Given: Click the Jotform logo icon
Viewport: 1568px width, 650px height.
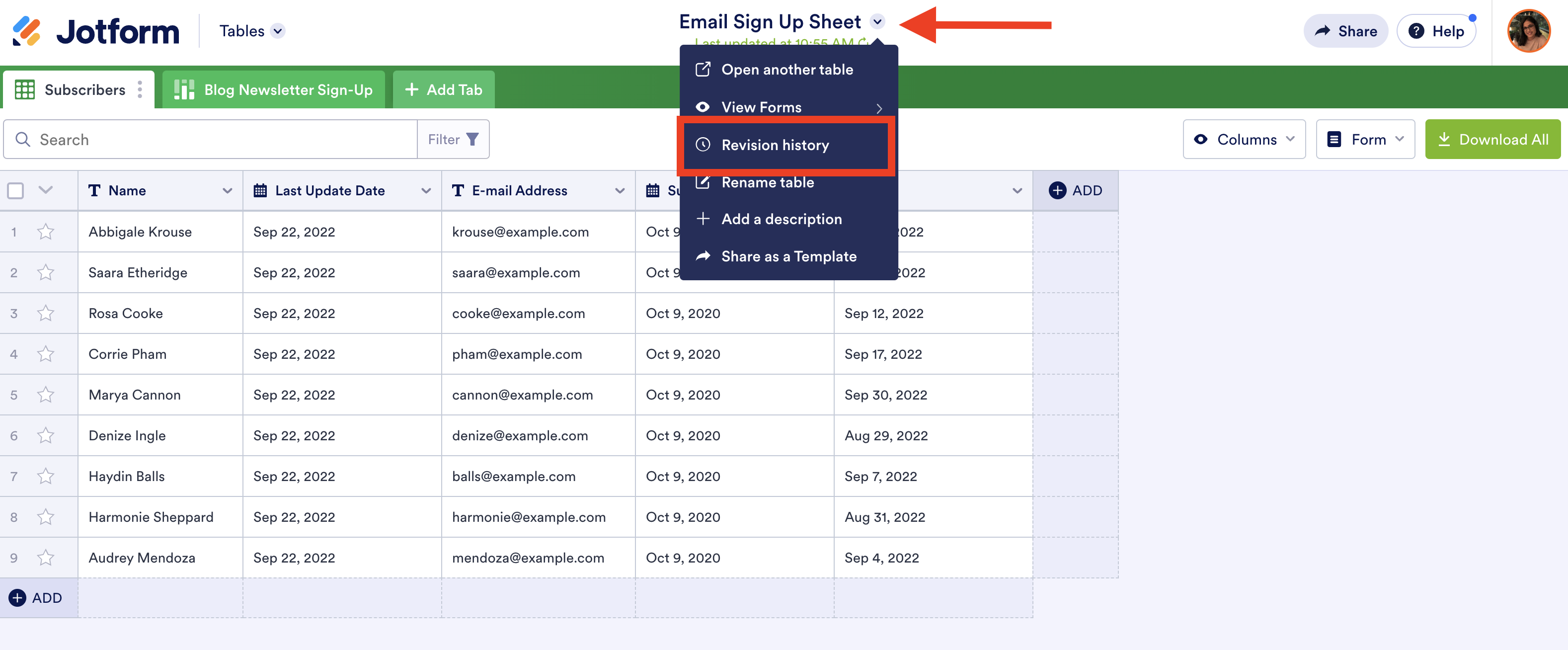Looking at the screenshot, I should 27,31.
